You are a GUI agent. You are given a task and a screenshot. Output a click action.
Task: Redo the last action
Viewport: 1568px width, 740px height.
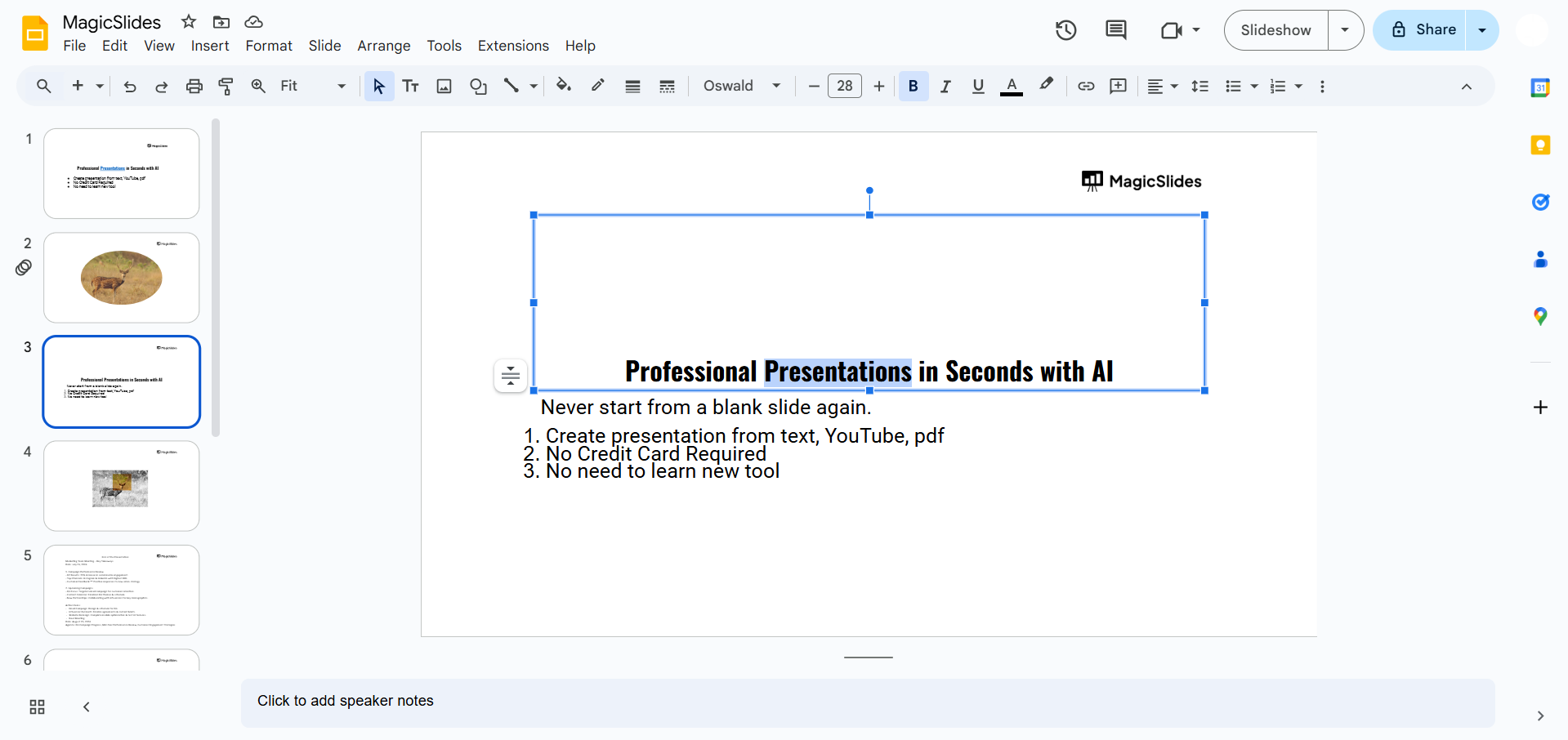(162, 86)
